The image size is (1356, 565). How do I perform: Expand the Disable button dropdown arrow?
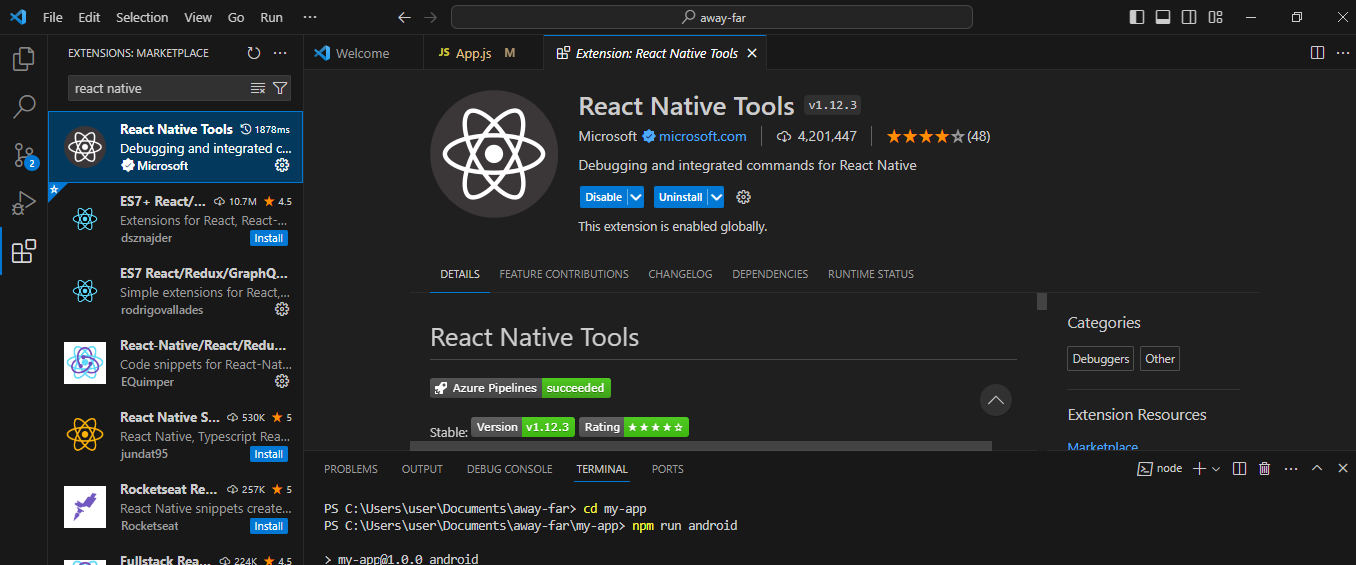click(x=636, y=197)
